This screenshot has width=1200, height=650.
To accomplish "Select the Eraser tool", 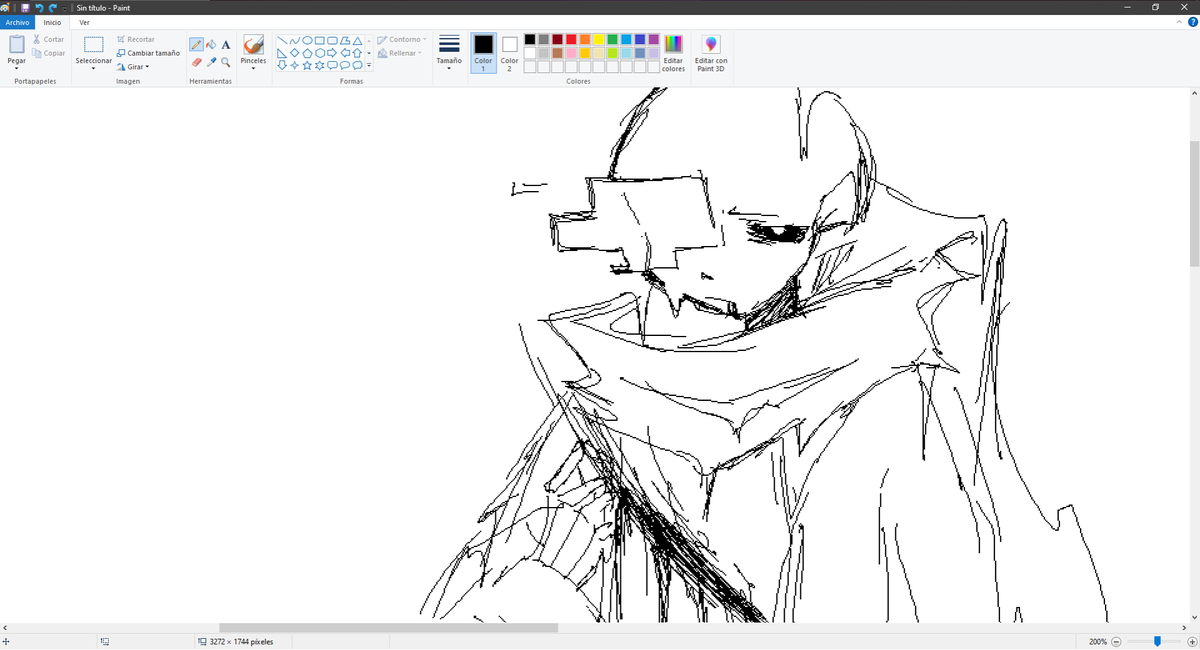I will point(196,62).
